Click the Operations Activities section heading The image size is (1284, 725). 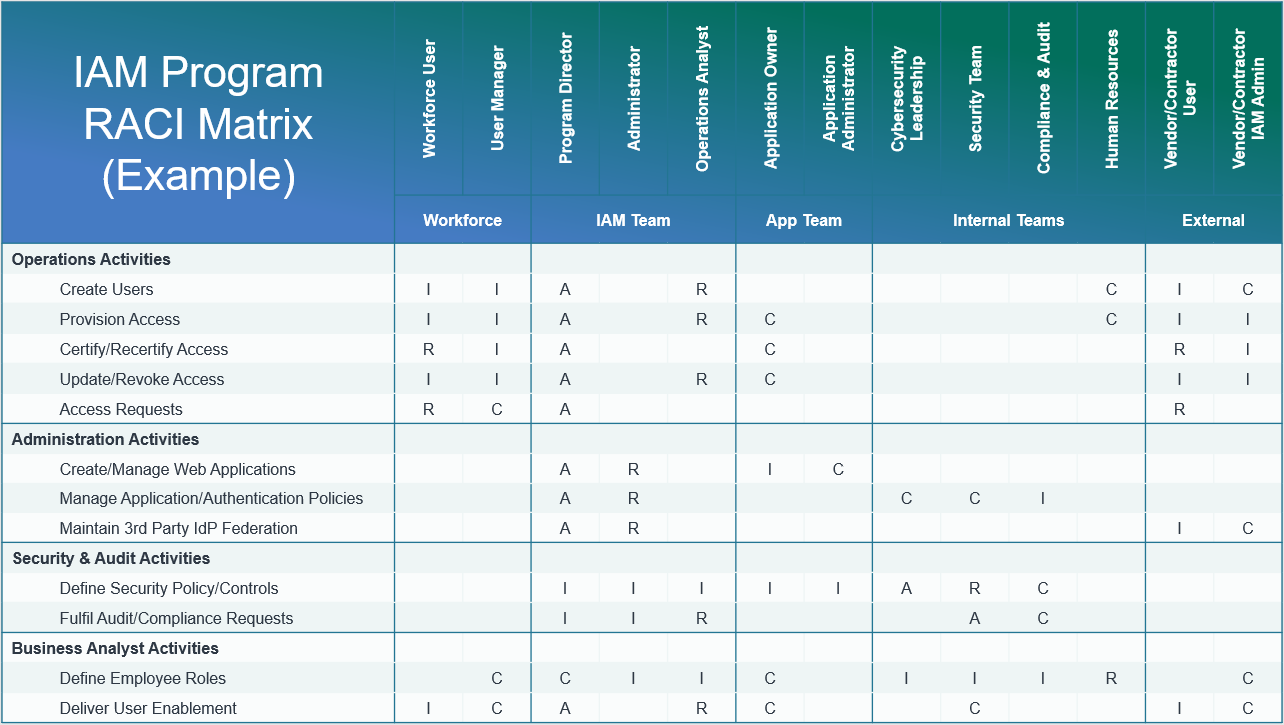click(x=91, y=259)
